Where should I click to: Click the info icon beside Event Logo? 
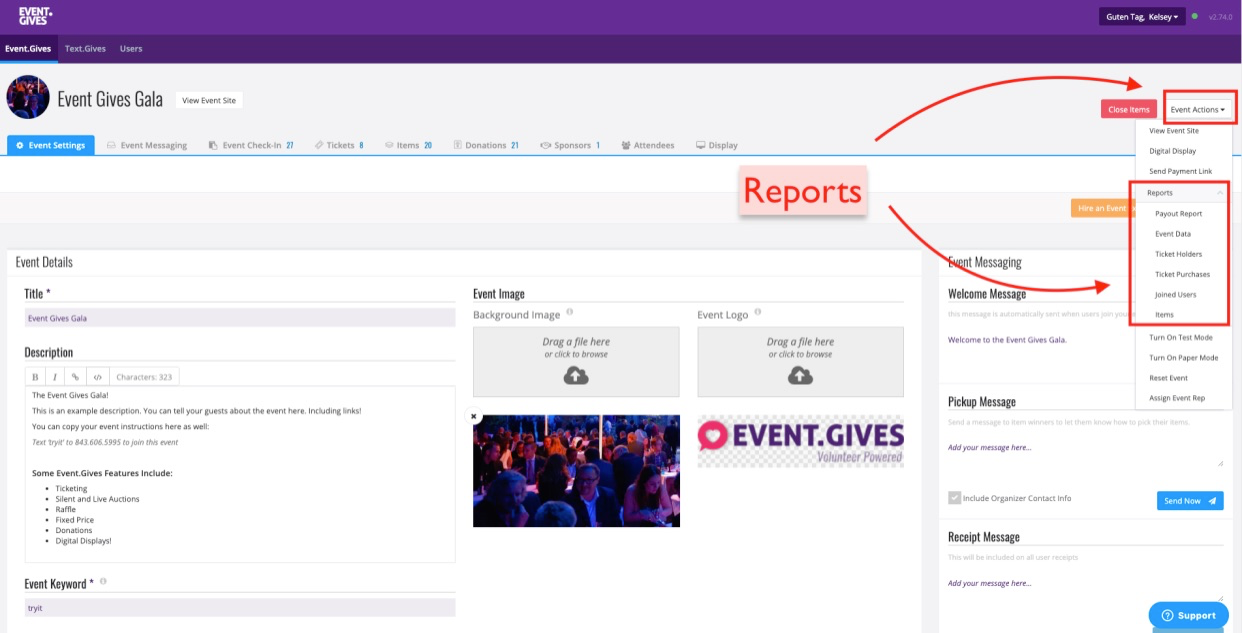757,313
